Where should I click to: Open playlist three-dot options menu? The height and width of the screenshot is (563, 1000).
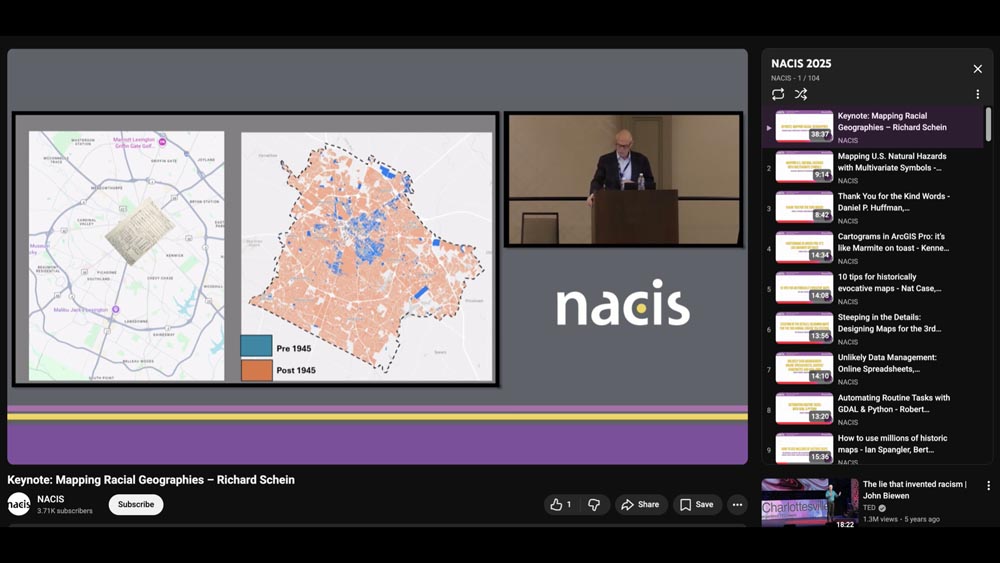(x=977, y=94)
